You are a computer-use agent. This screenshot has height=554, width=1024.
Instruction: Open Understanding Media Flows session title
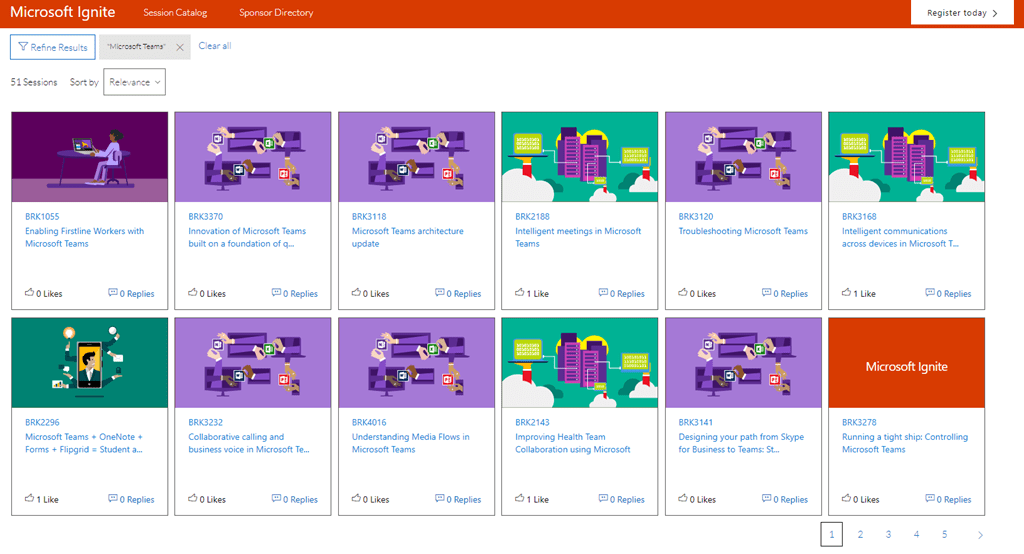[410, 443]
